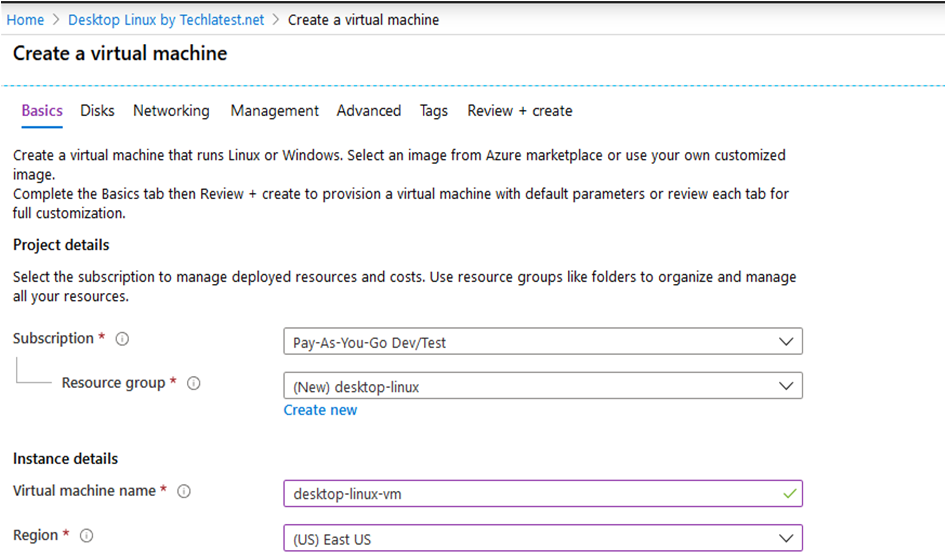Click Desktop Linux by Techlatest.net breadcrumb

[x=166, y=20]
